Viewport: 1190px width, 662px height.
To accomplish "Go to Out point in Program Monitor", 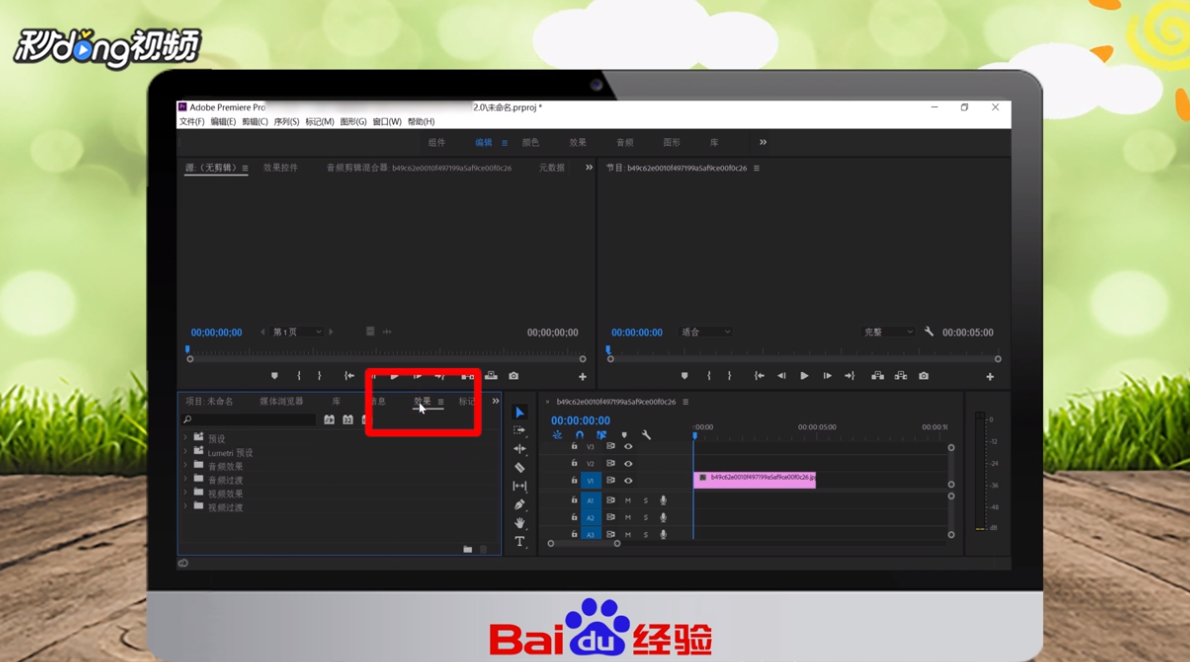I will tap(850, 376).
